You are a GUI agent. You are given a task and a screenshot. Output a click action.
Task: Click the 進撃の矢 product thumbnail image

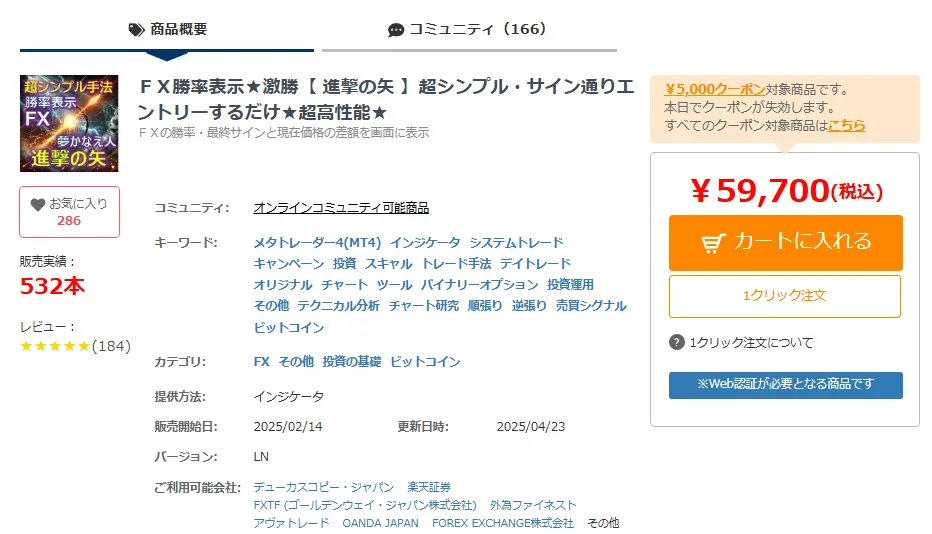click(x=69, y=123)
